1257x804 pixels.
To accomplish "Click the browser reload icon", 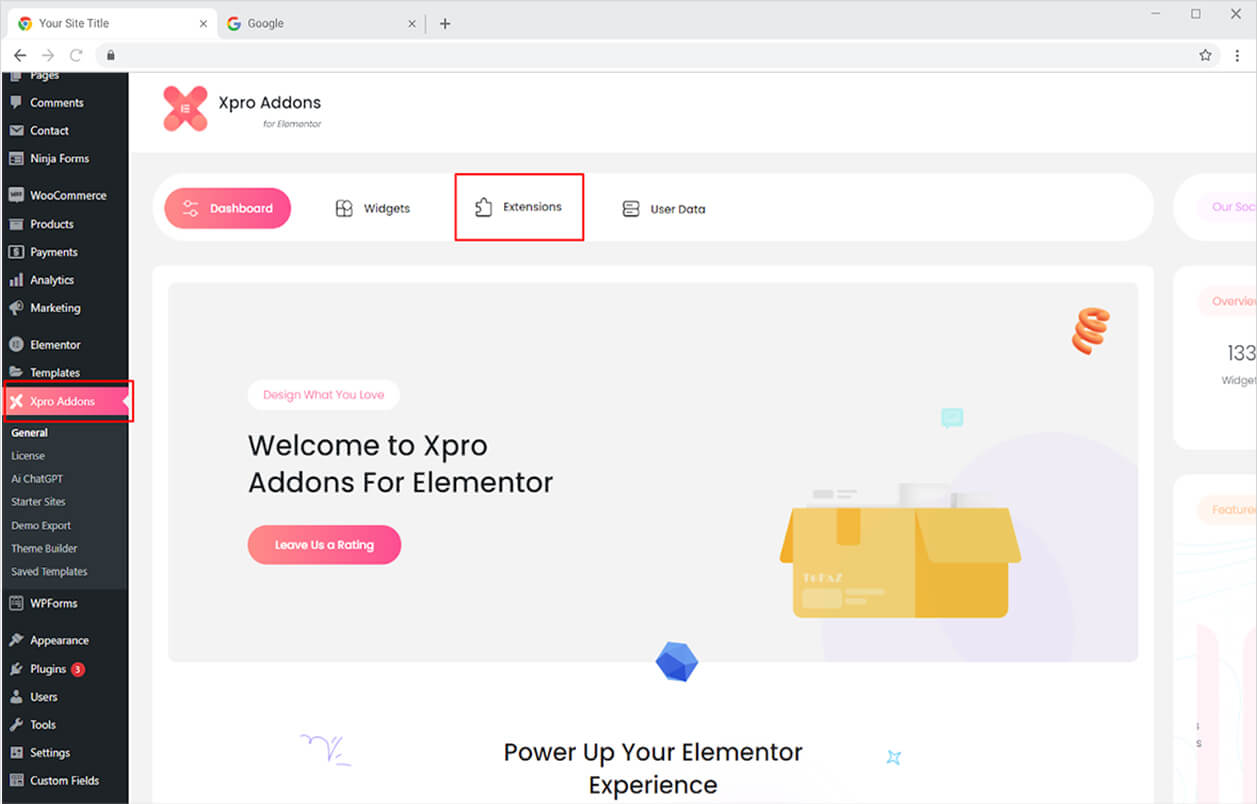I will [76, 55].
